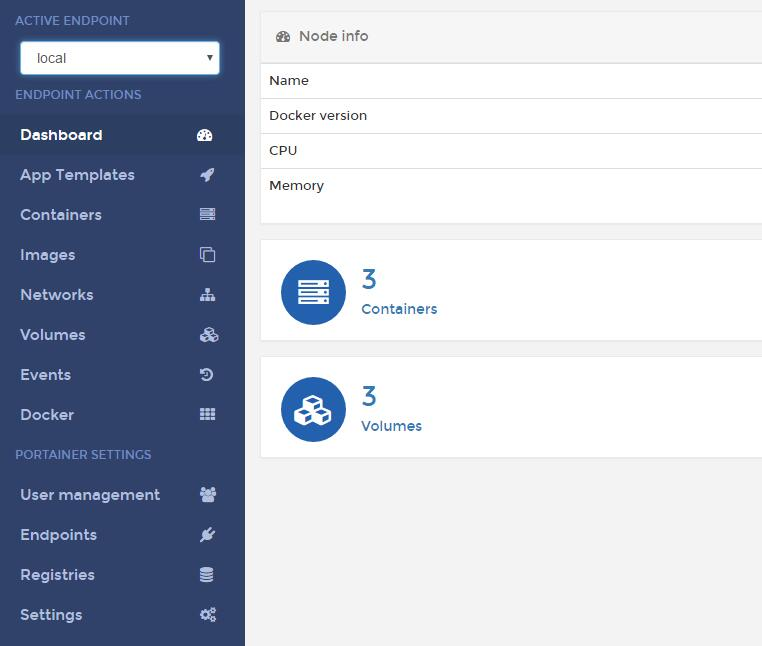Open the active endpoint dropdown showing local
Image resolution: width=762 pixels, height=646 pixels.
[120, 58]
